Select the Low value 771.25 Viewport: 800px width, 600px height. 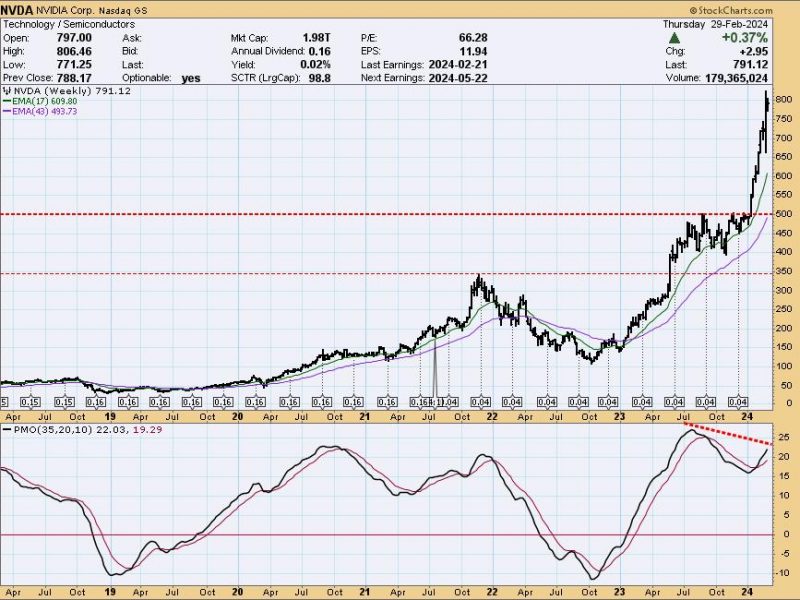click(x=74, y=65)
